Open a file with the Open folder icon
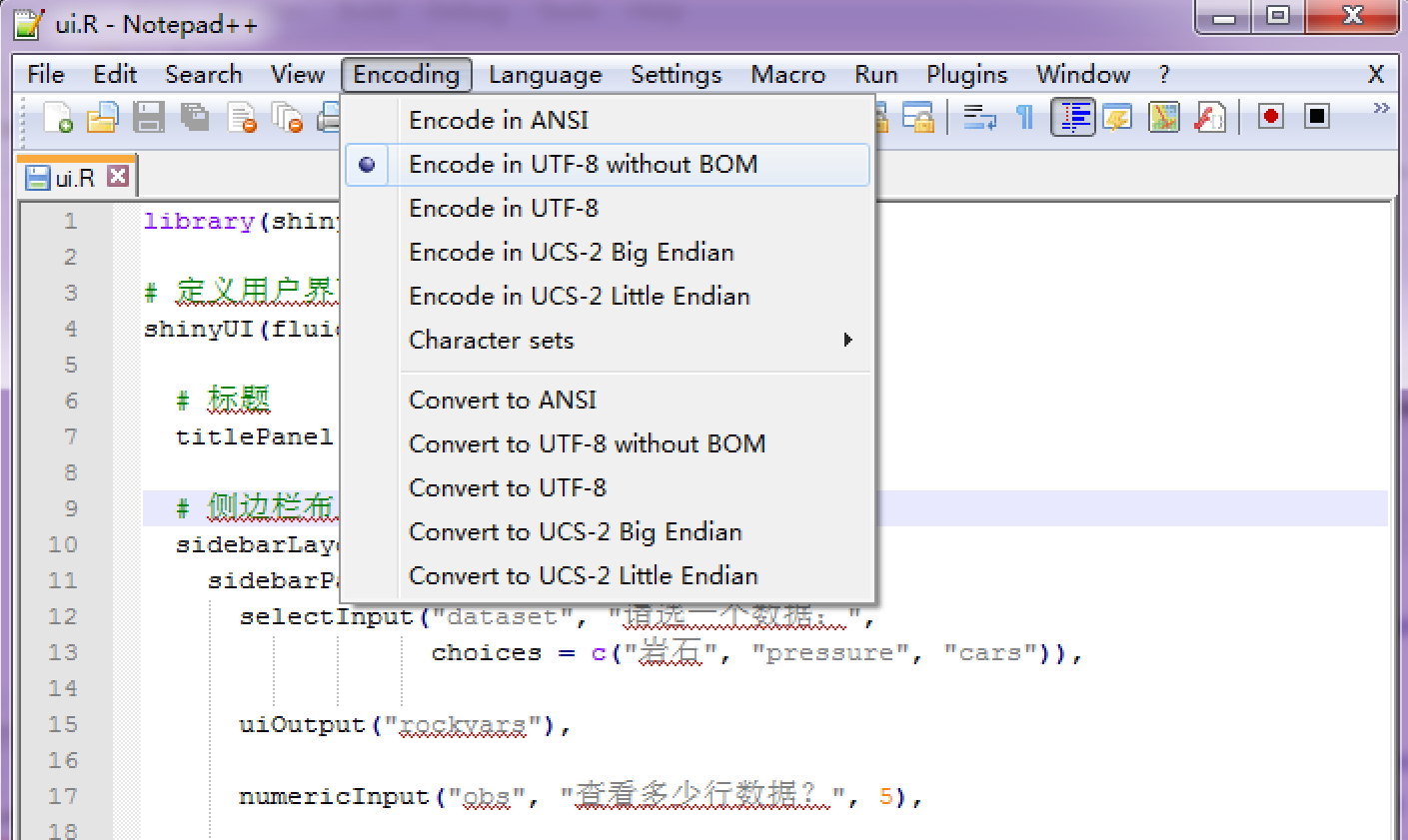1408x840 pixels. pyautogui.click(x=103, y=117)
